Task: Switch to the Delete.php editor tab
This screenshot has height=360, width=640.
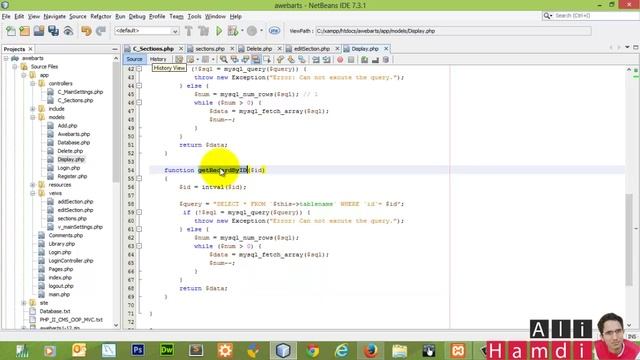Action: coord(259,49)
